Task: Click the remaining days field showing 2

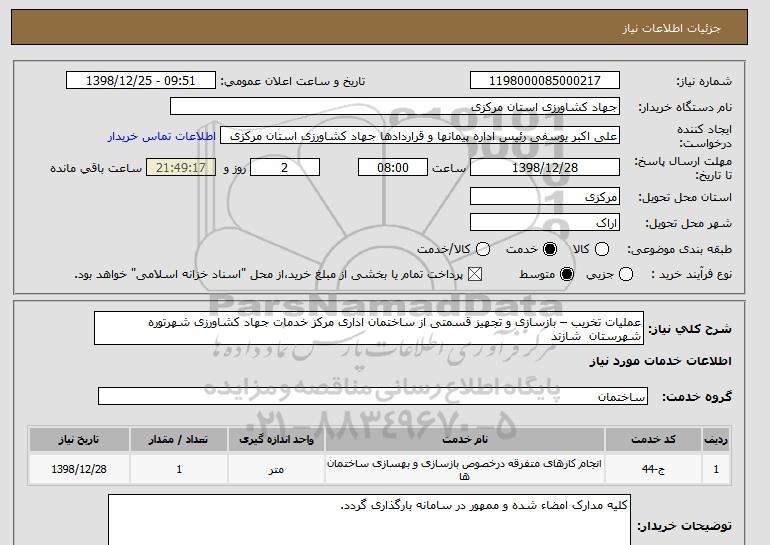Action: coord(285,167)
